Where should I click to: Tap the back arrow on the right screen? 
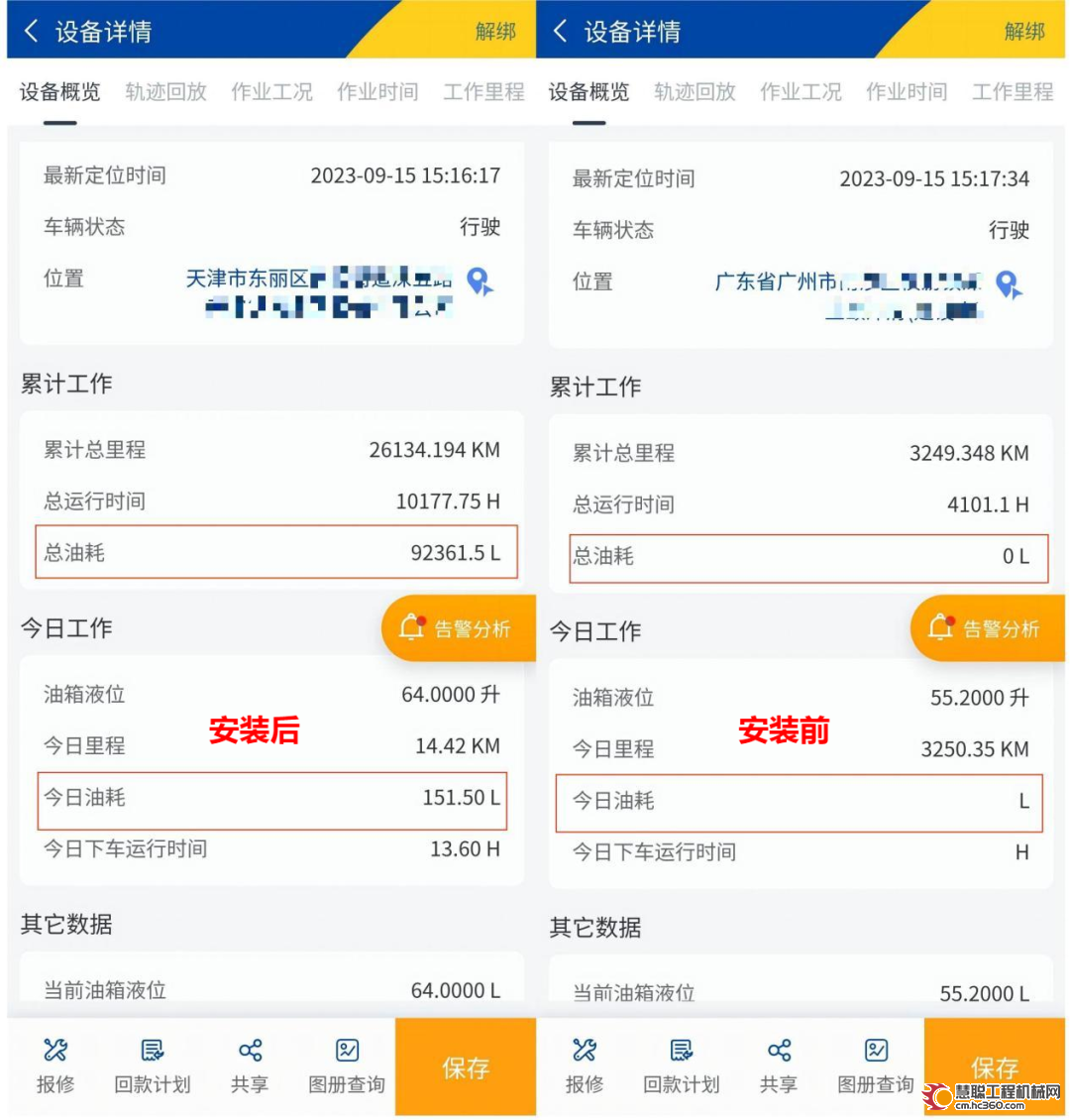coord(561,31)
